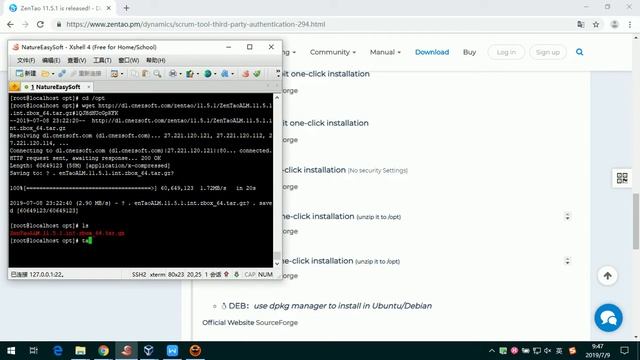
Task: Open the 编辑(E) menu in Xshell
Action: tap(51, 60)
